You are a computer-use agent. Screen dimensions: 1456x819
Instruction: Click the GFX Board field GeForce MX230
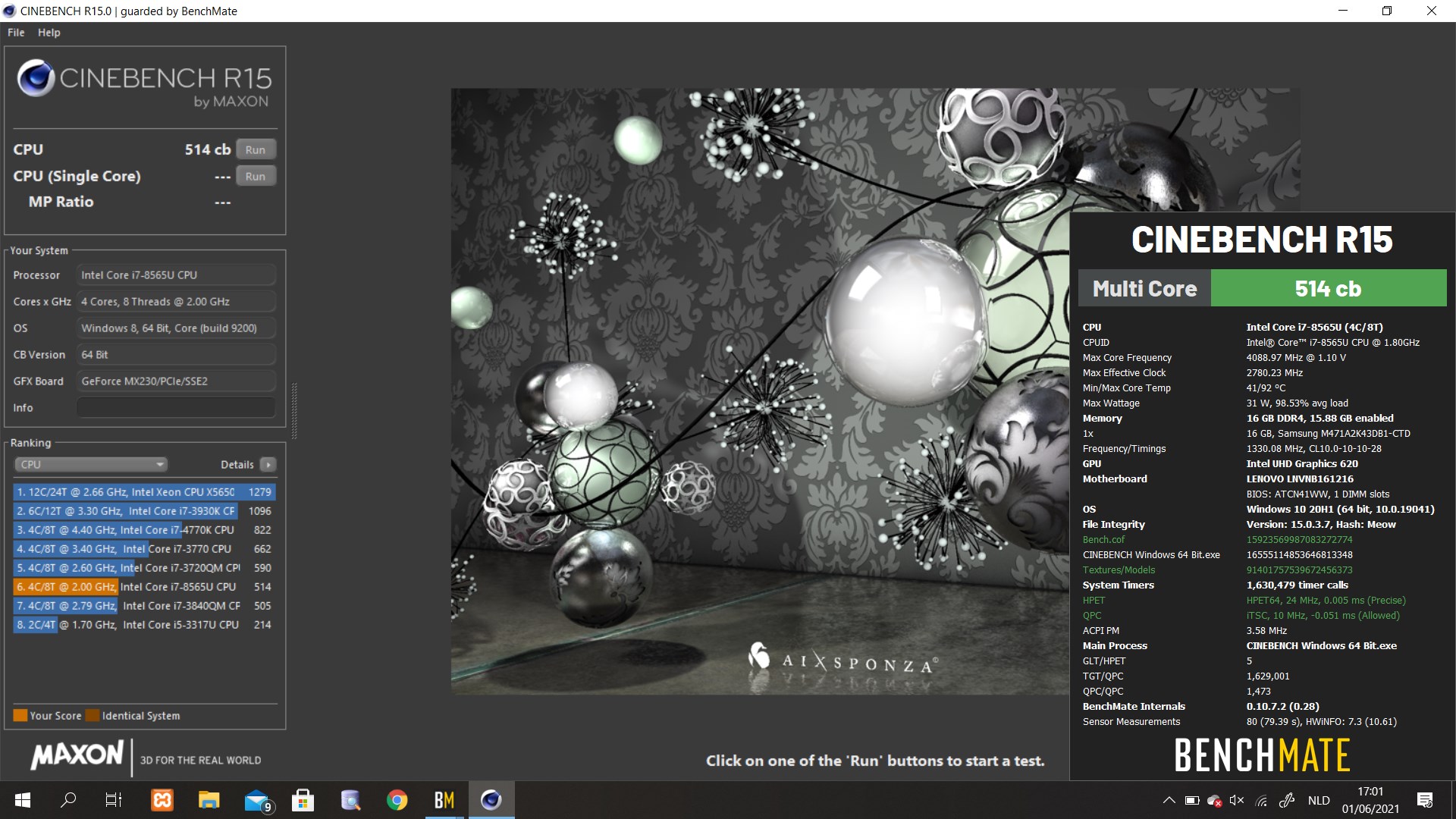[x=176, y=381]
